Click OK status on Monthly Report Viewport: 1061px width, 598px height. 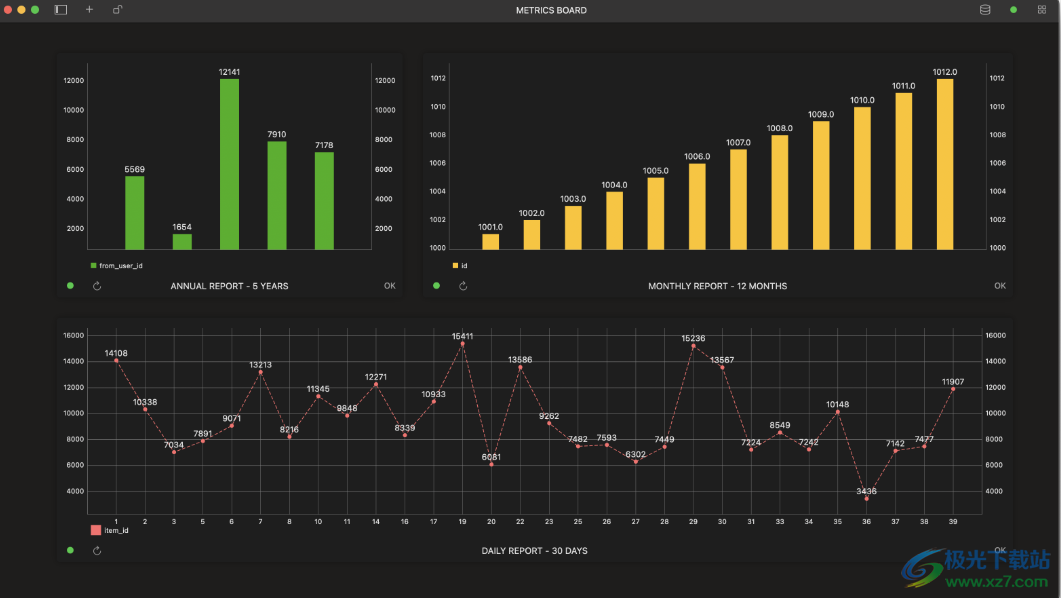click(1000, 286)
